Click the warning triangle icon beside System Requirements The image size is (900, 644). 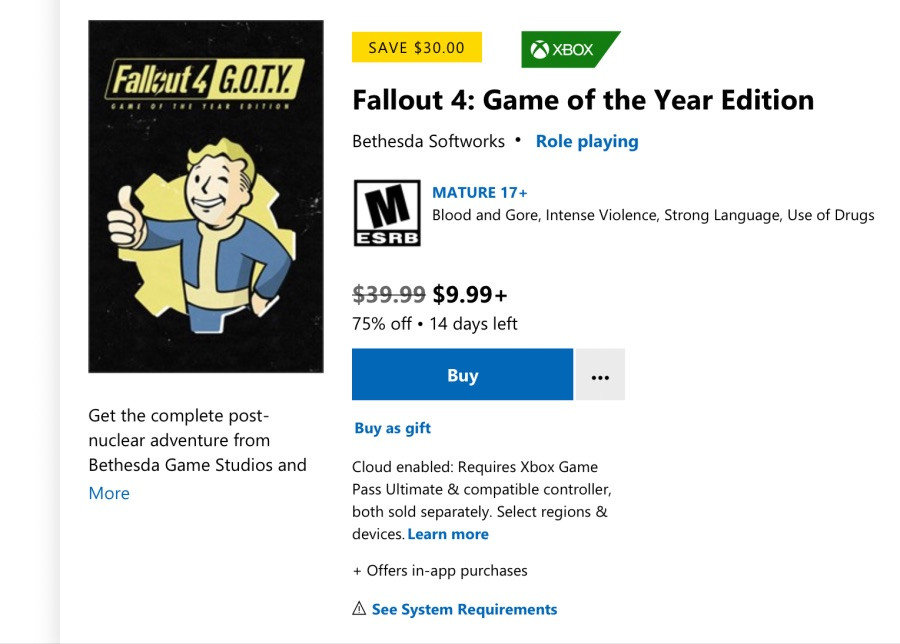tap(359, 608)
